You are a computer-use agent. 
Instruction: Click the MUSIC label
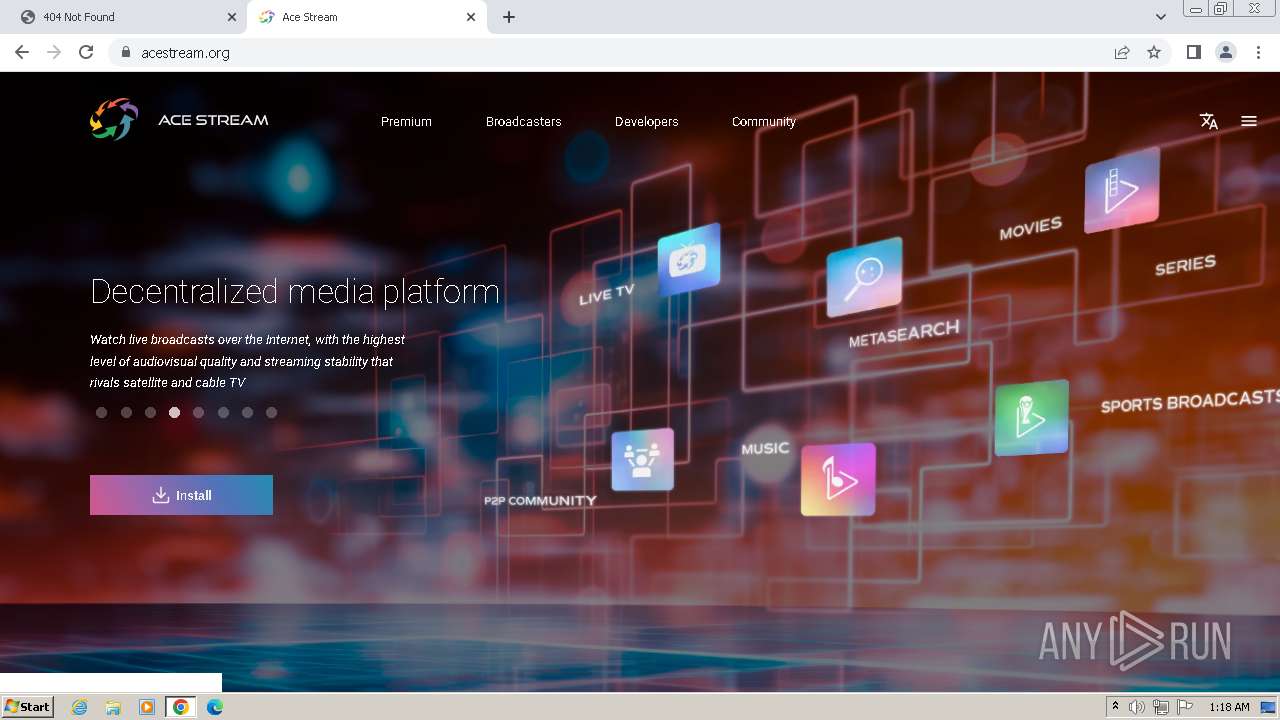pos(765,448)
